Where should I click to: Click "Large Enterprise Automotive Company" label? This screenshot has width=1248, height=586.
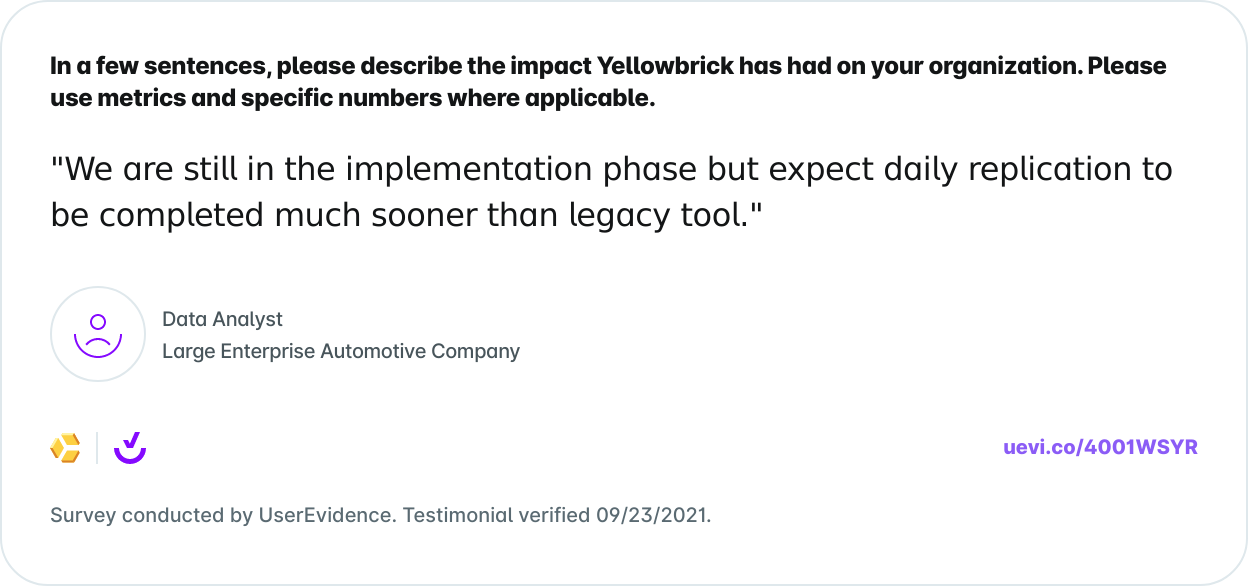(x=341, y=351)
